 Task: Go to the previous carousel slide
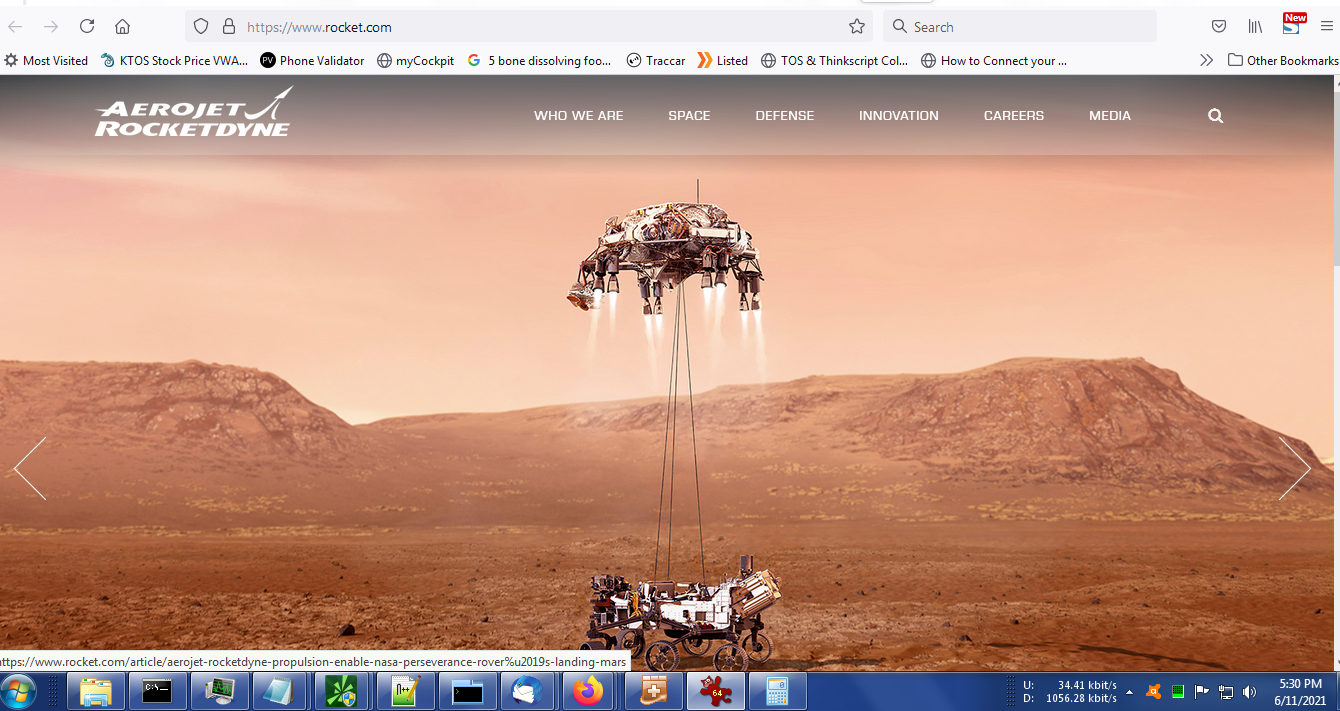(30, 468)
